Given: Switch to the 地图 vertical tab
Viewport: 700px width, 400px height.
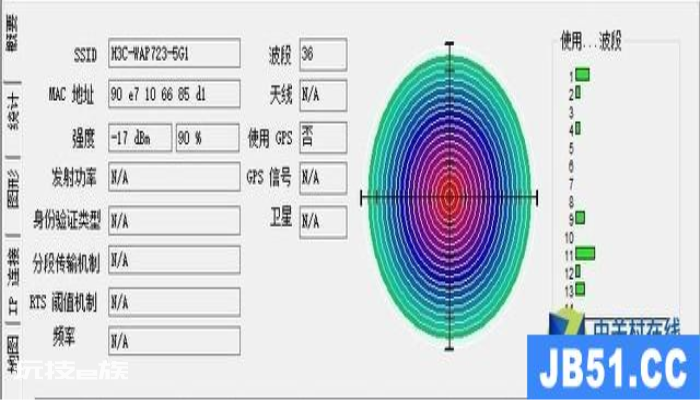Looking at the screenshot, I should point(13,355).
